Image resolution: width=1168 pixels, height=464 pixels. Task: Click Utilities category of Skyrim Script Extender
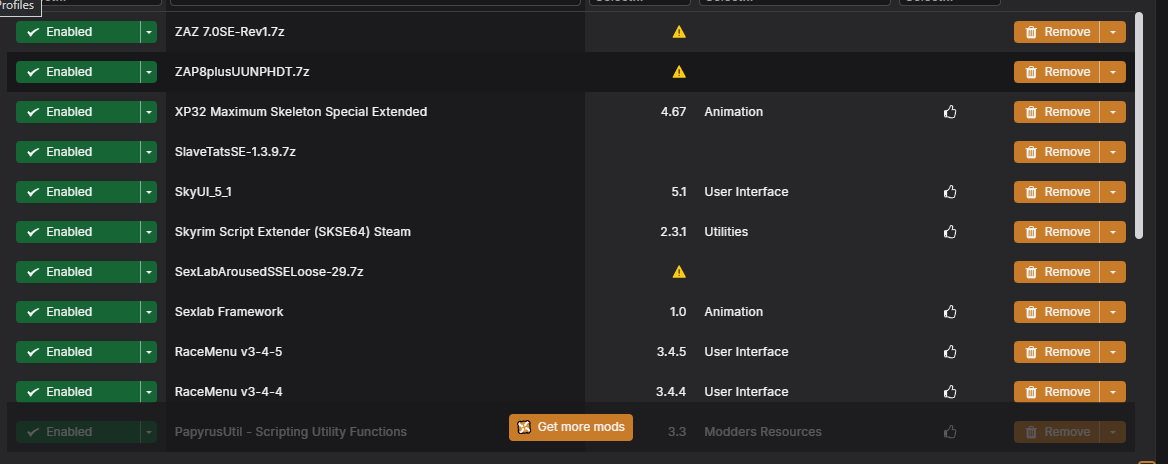[x=726, y=232]
